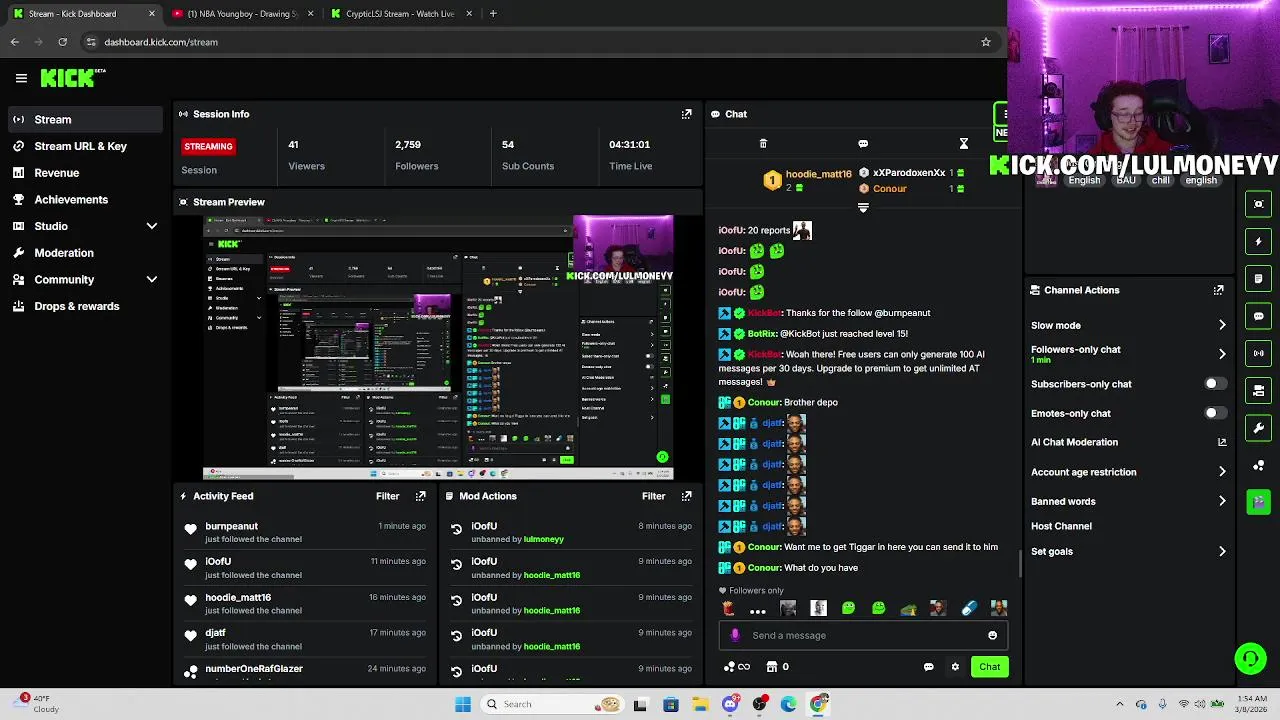1280x720 pixels.
Task: Pop out the Mod Actions panel
Action: (x=686, y=496)
